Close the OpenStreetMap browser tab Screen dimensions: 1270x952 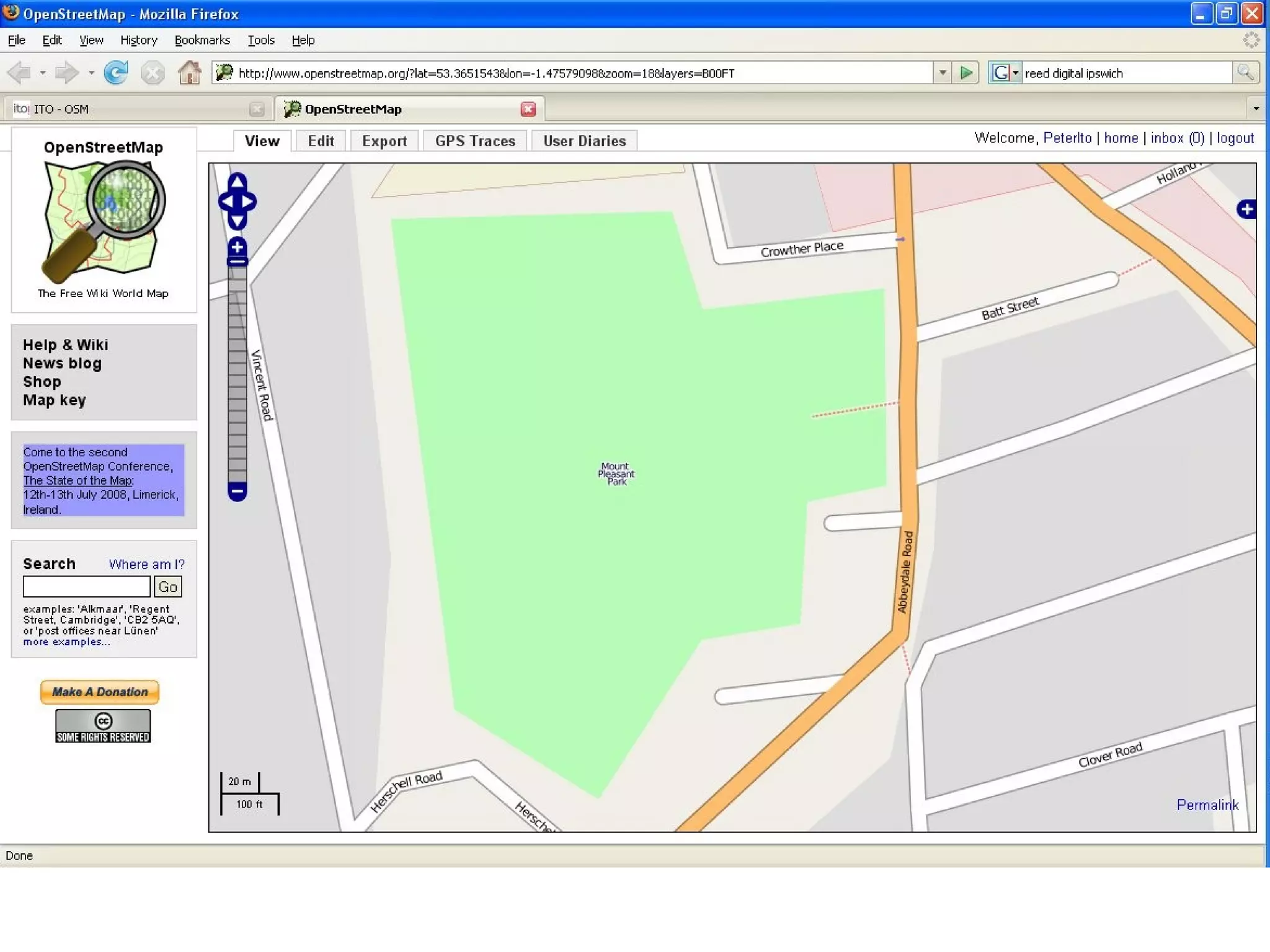[528, 109]
